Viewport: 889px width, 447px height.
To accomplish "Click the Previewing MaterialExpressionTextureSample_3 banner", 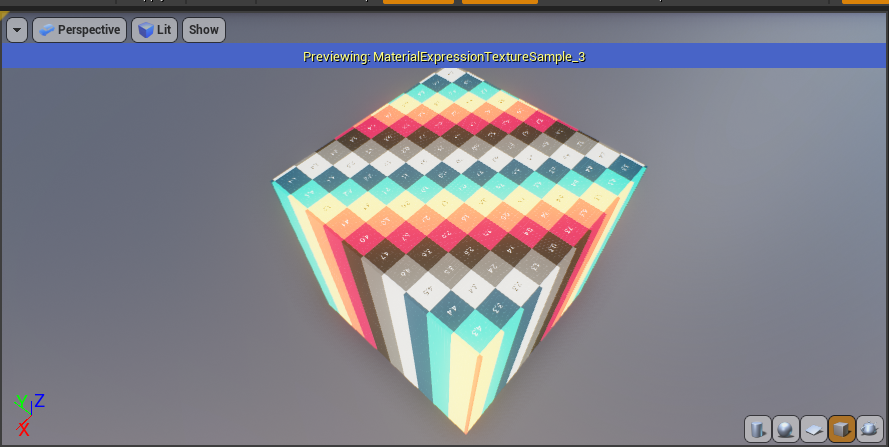I will click(x=444, y=57).
